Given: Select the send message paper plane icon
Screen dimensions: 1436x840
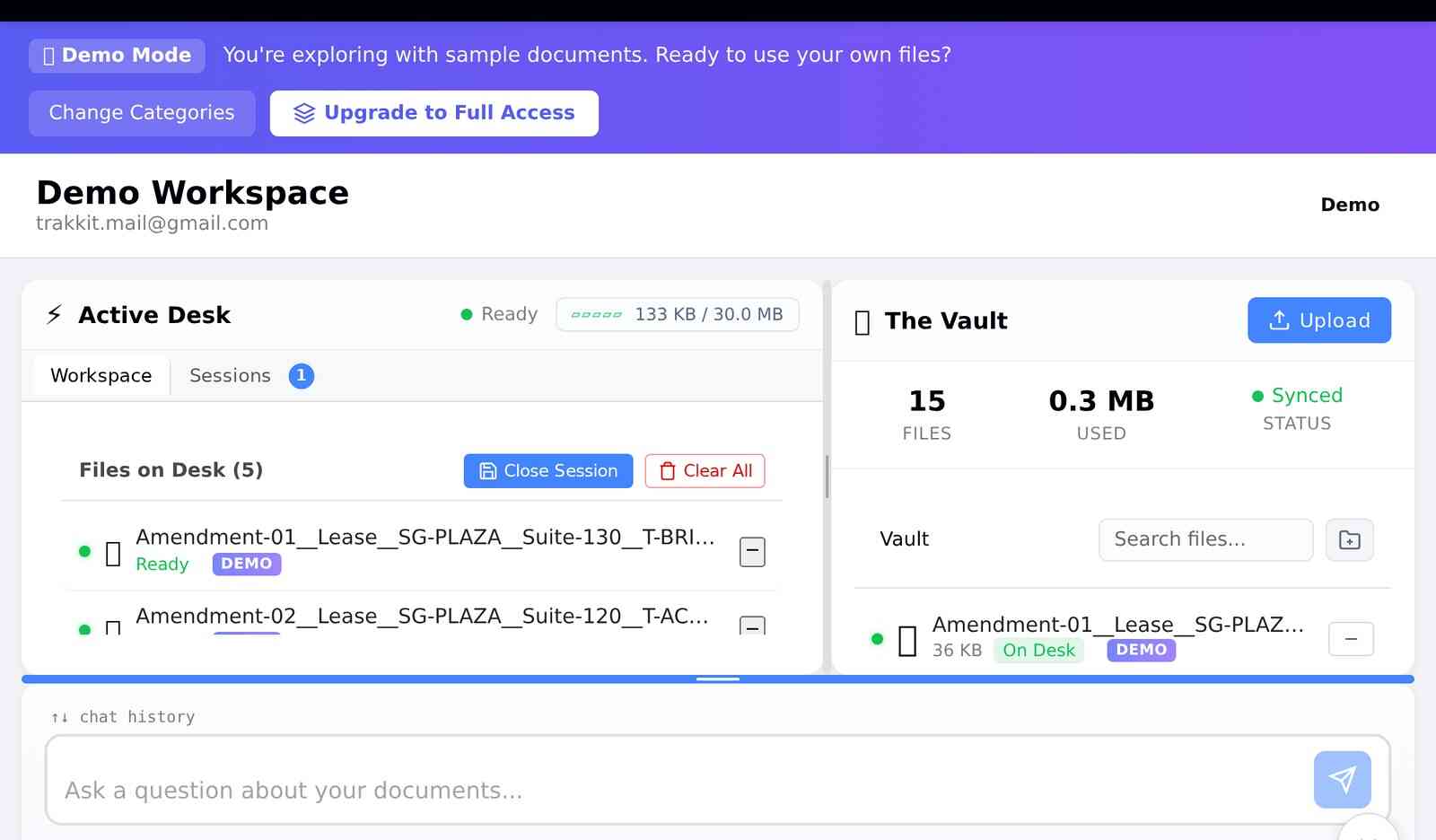Looking at the screenshot, I should [1342, 780].
